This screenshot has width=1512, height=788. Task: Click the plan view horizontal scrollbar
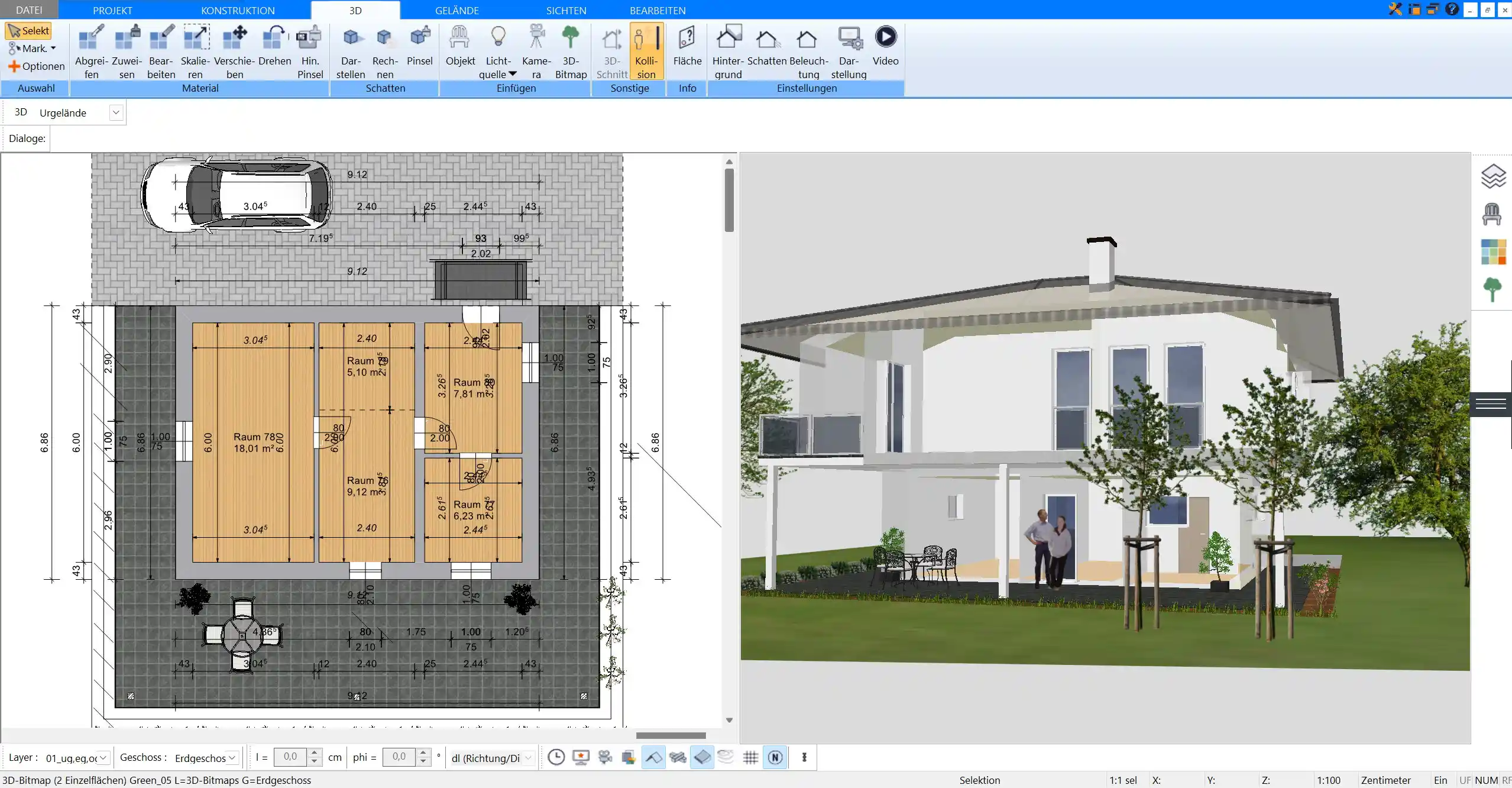coord(671,735)
